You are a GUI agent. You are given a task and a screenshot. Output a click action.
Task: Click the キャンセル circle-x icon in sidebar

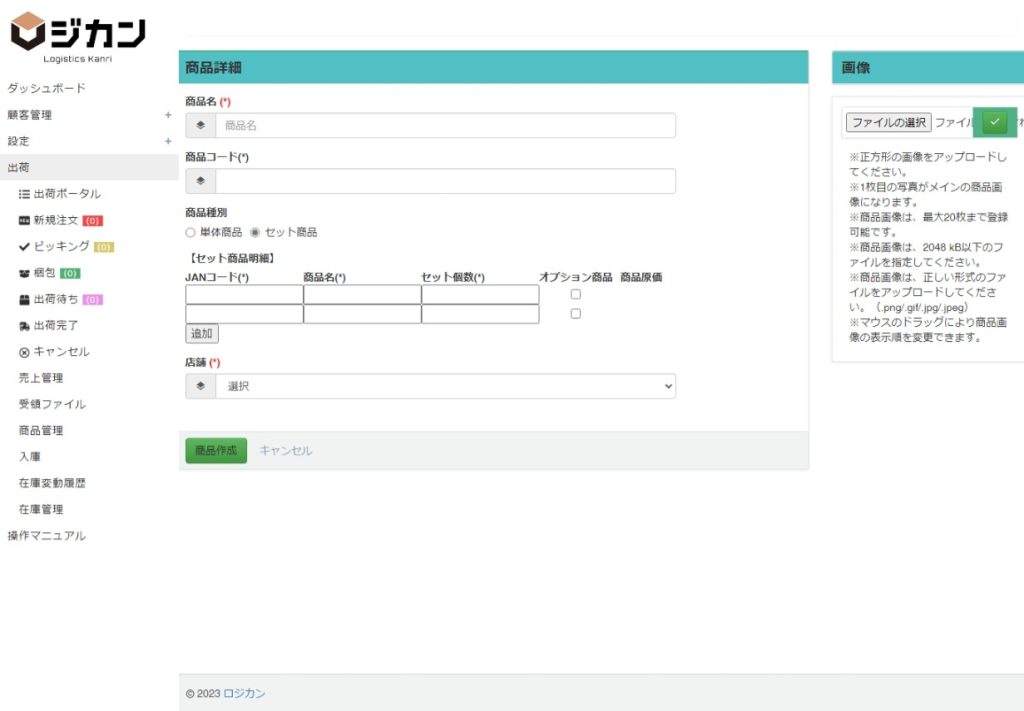[24, 352]
